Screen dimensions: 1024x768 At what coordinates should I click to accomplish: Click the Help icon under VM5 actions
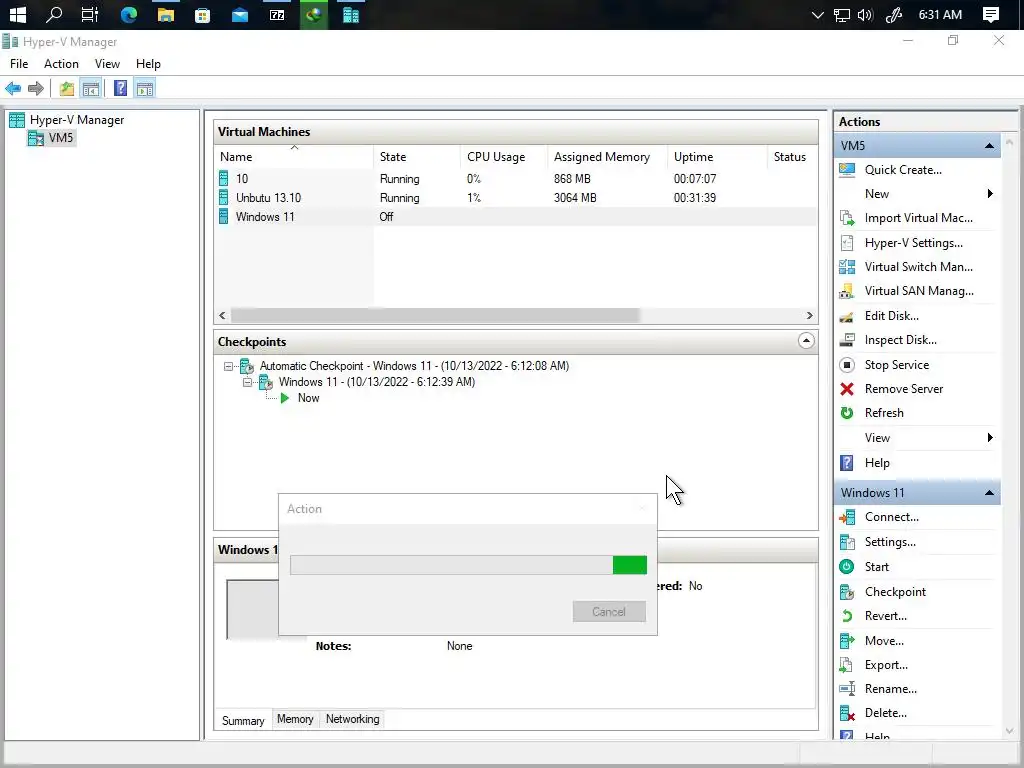click(x=847, y=462)
